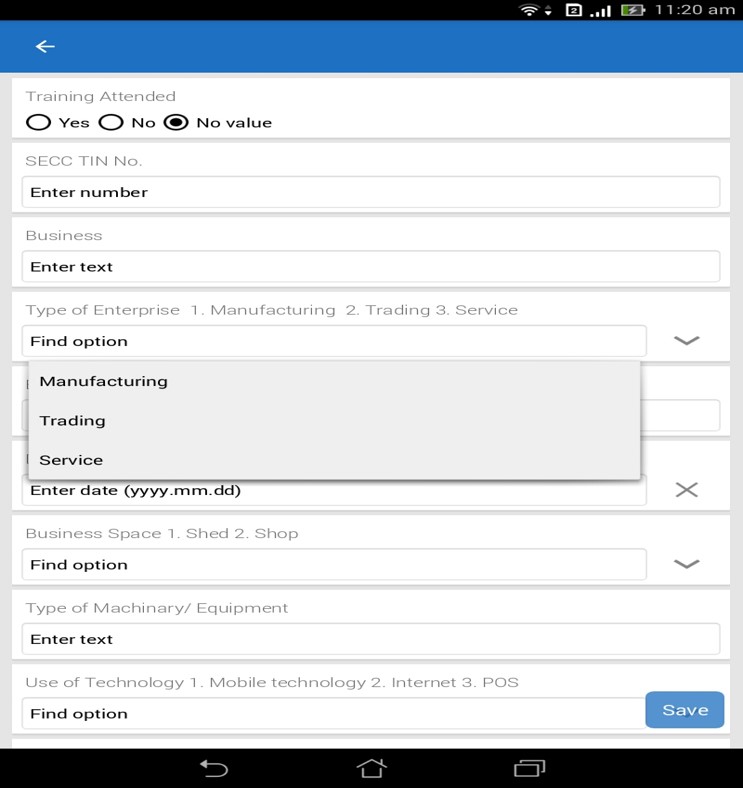Image resolution: width=743 pixels, height=788 pixels.
Task: Focus the Type of Machinary/Equipment text field
Action: 370,639
